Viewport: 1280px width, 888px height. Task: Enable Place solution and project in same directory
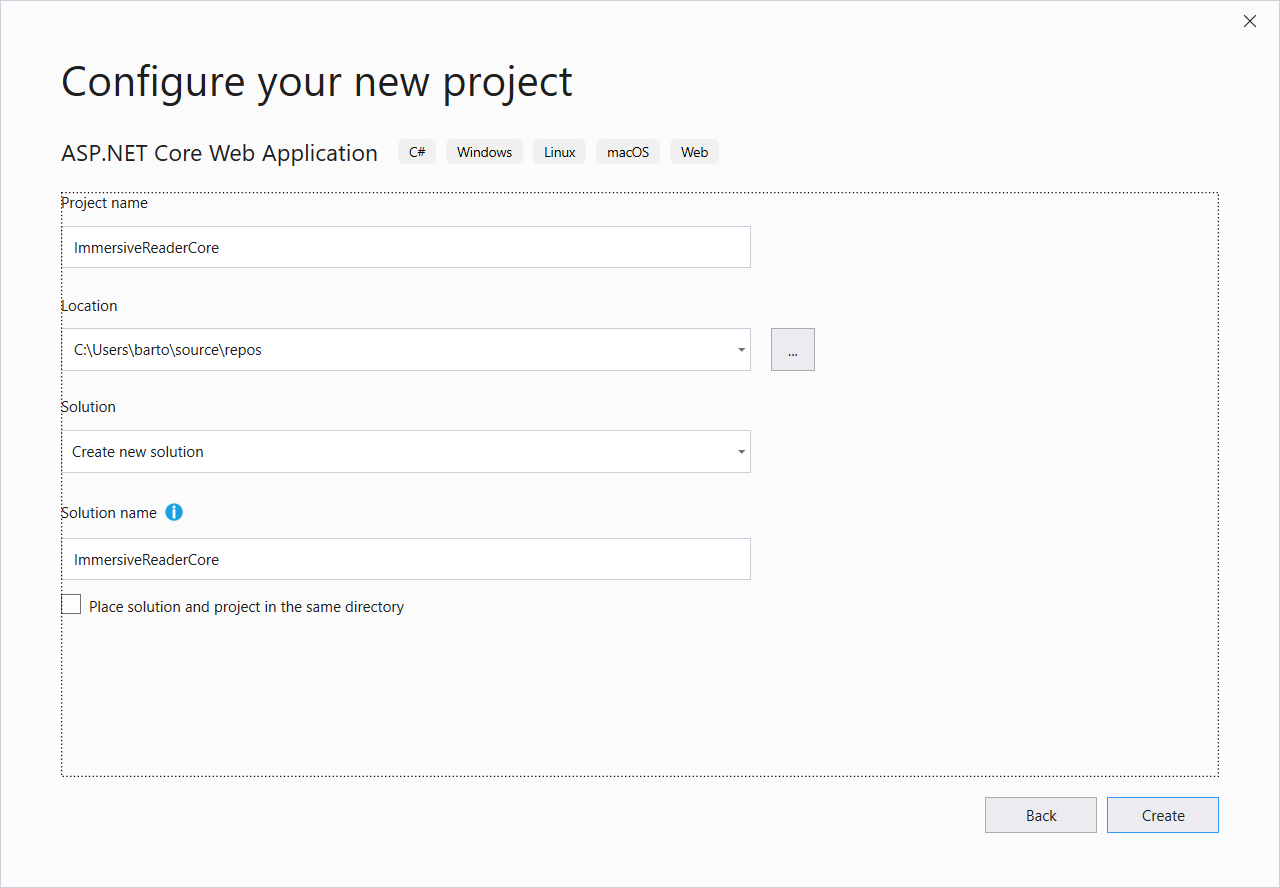pyautogui.click(x=72, y=605)
